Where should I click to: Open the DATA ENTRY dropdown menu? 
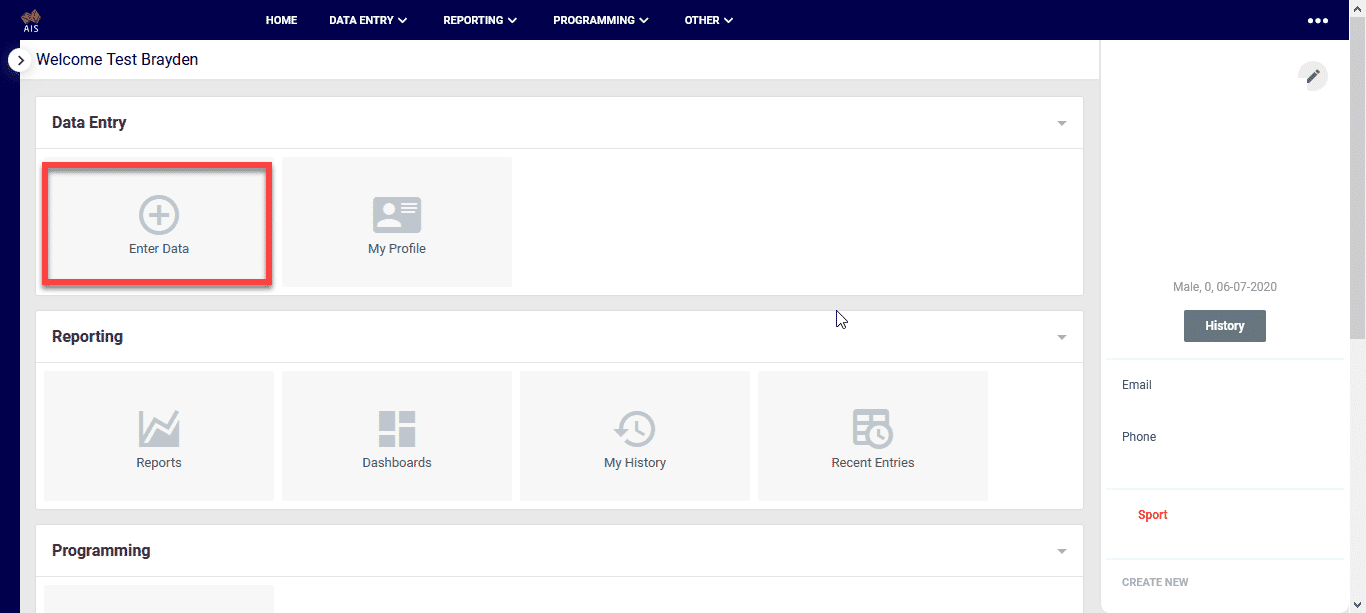pos(368,20)
